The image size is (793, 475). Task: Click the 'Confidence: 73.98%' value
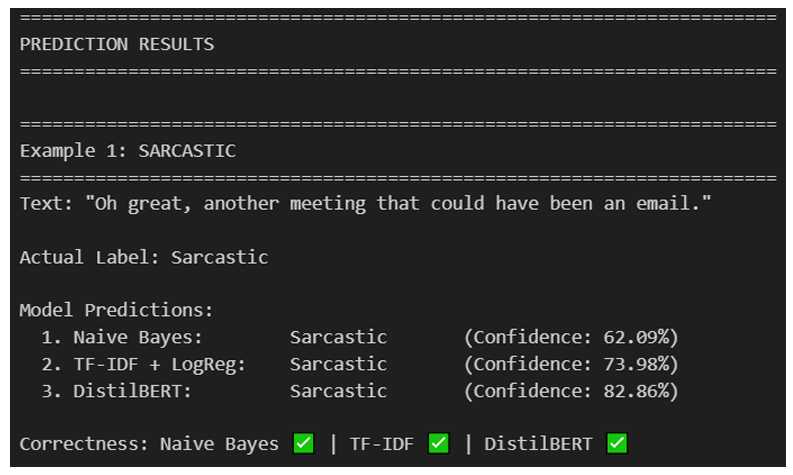pyautogui.click(x=570, y=364)
